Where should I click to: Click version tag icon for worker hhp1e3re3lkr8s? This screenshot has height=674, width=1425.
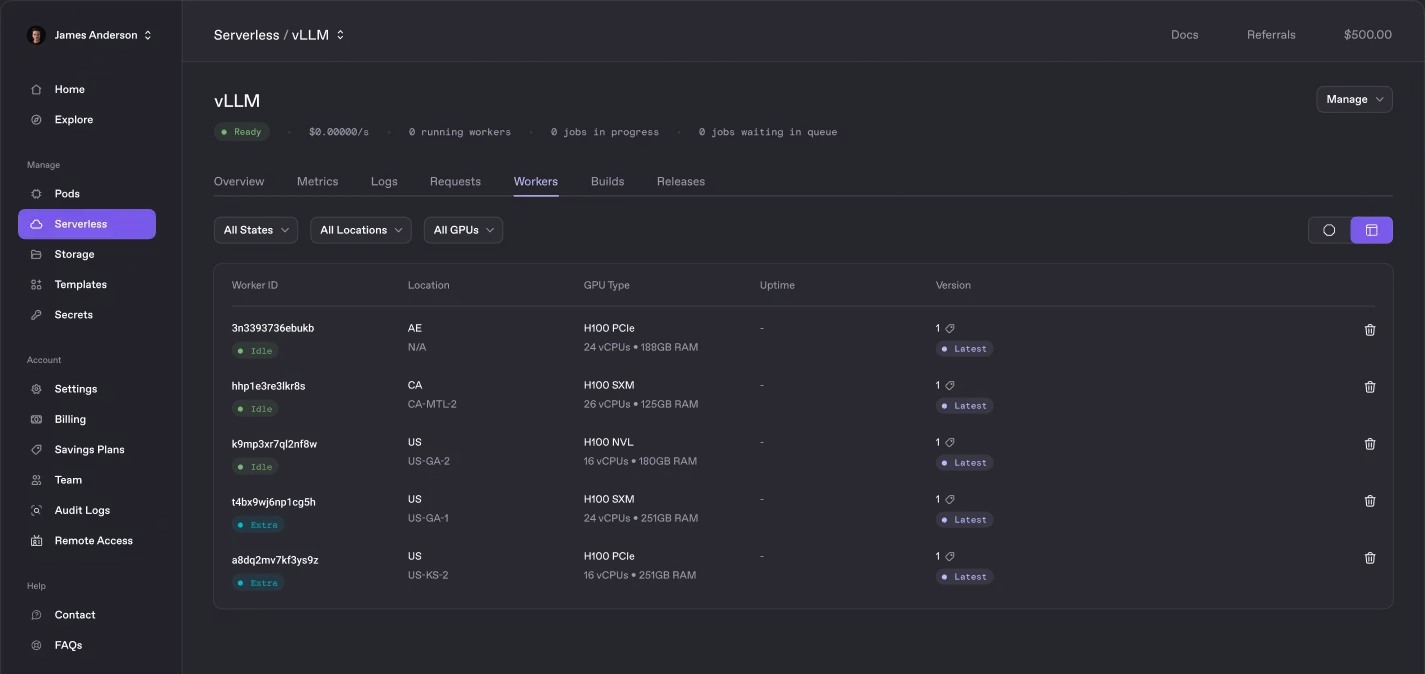950,385
